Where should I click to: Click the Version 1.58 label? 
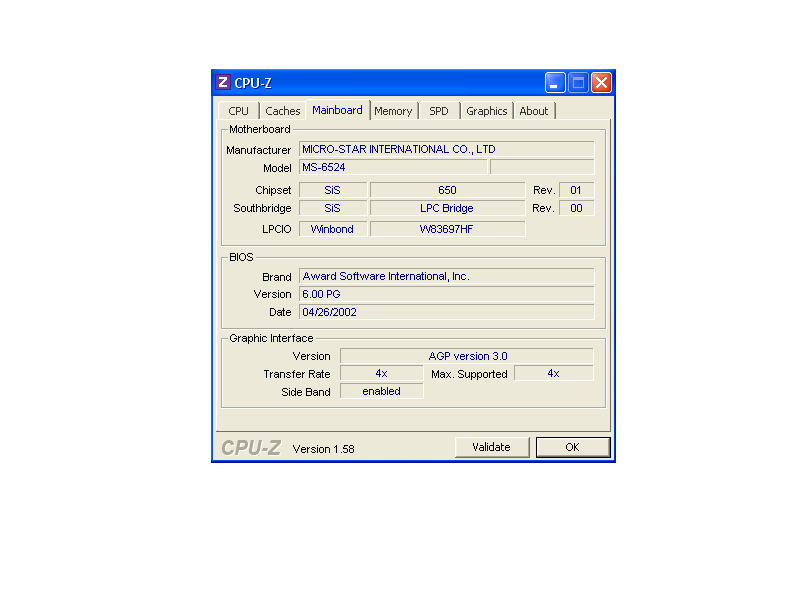point(323,449)
